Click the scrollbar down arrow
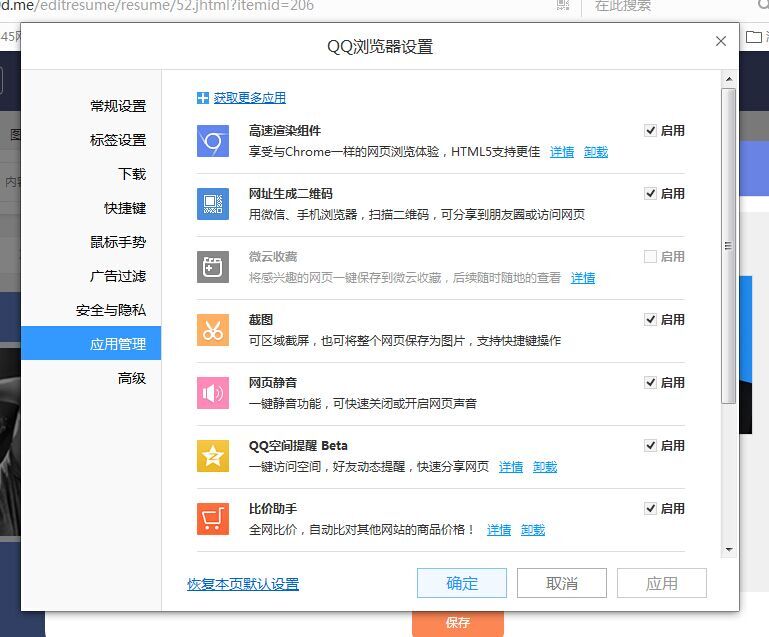The height and width of the screenshot is (637, 769). pos(729,550)
